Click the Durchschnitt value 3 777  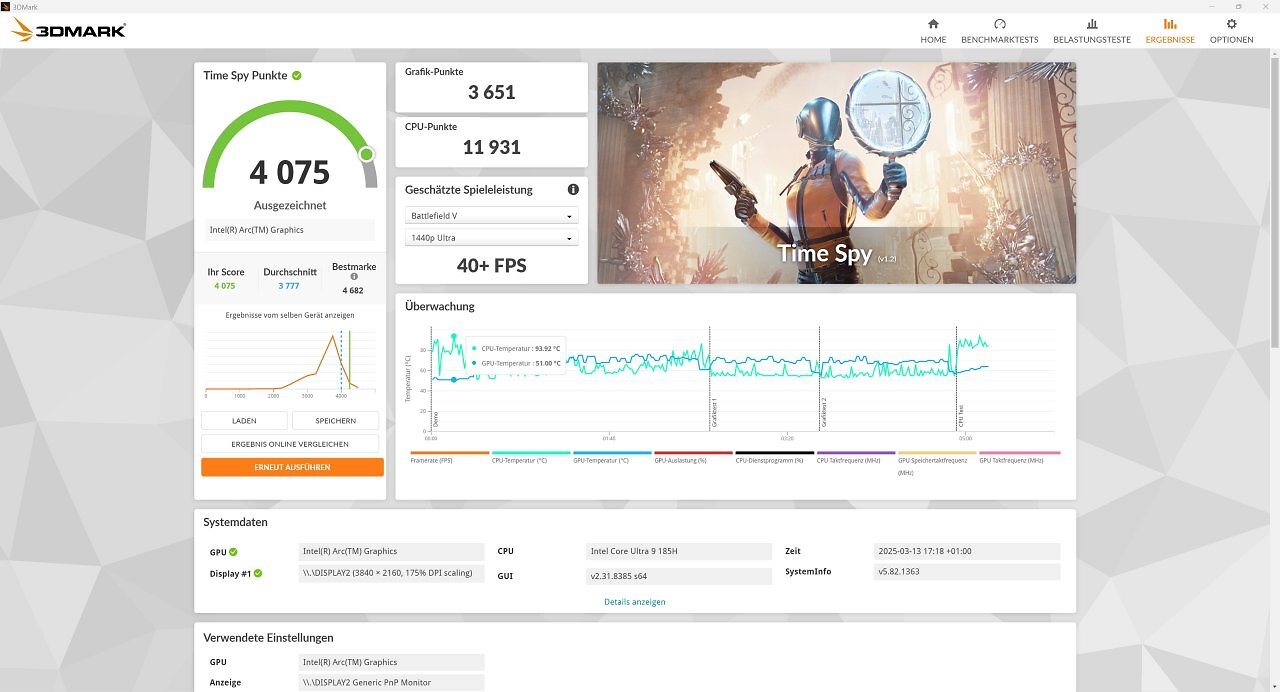(289, 286)
